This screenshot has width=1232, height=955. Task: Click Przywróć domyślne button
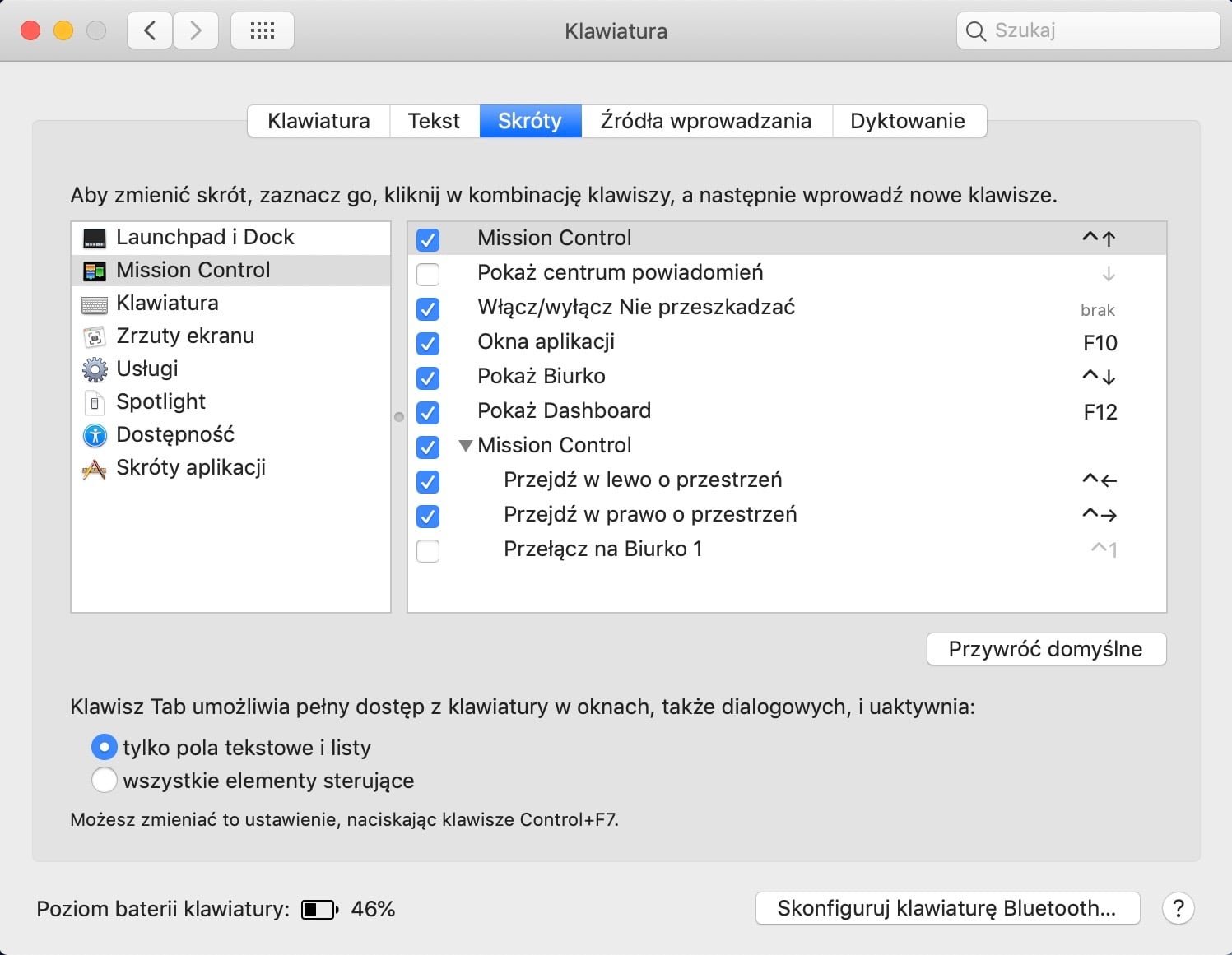click(1045, 649)
